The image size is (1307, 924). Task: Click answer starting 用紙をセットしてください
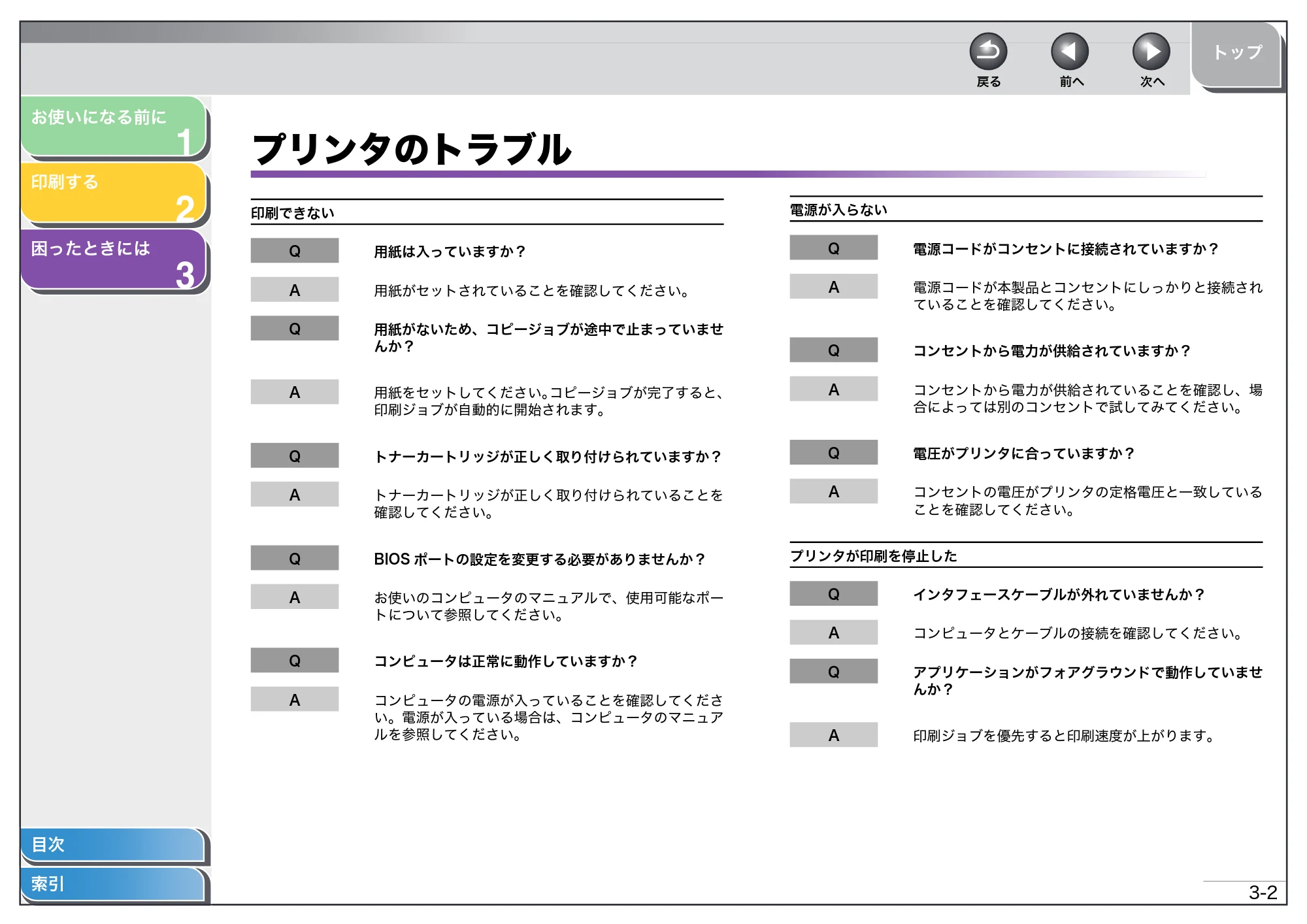click(548, 401)
